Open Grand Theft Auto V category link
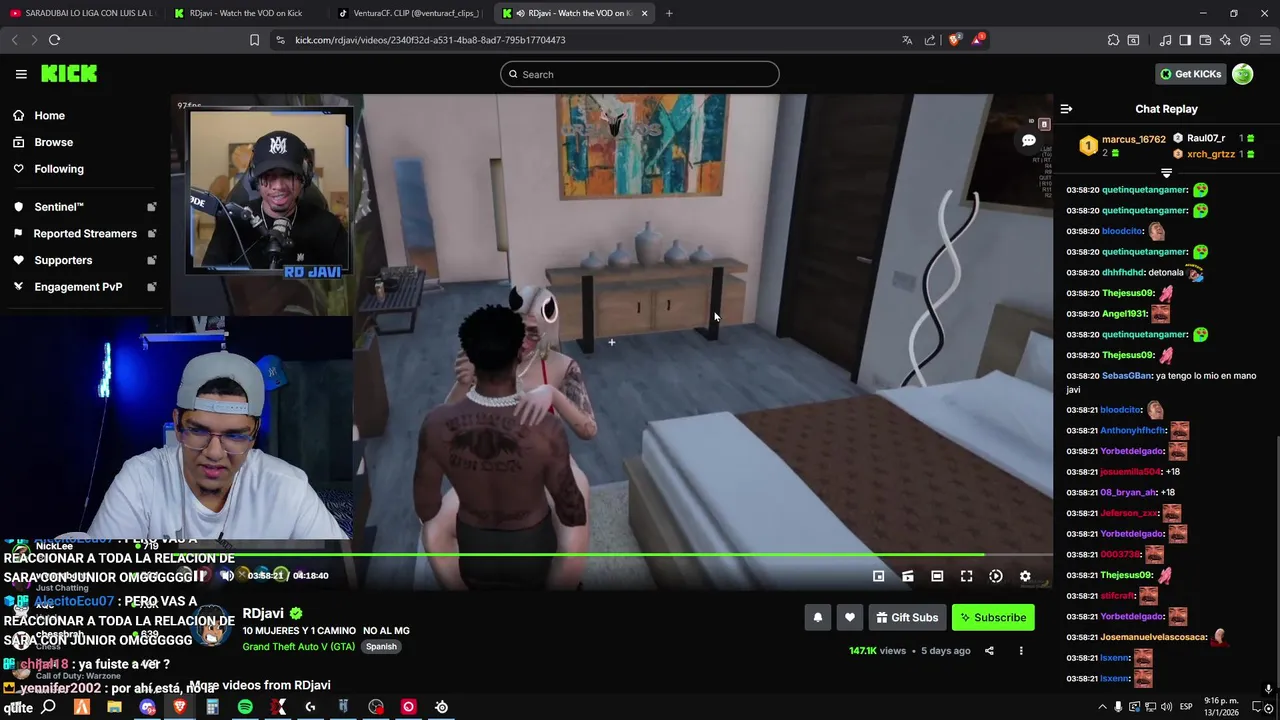Viewport: 1280px width, 720px height. pyautogui.click(x=300, y=647)
